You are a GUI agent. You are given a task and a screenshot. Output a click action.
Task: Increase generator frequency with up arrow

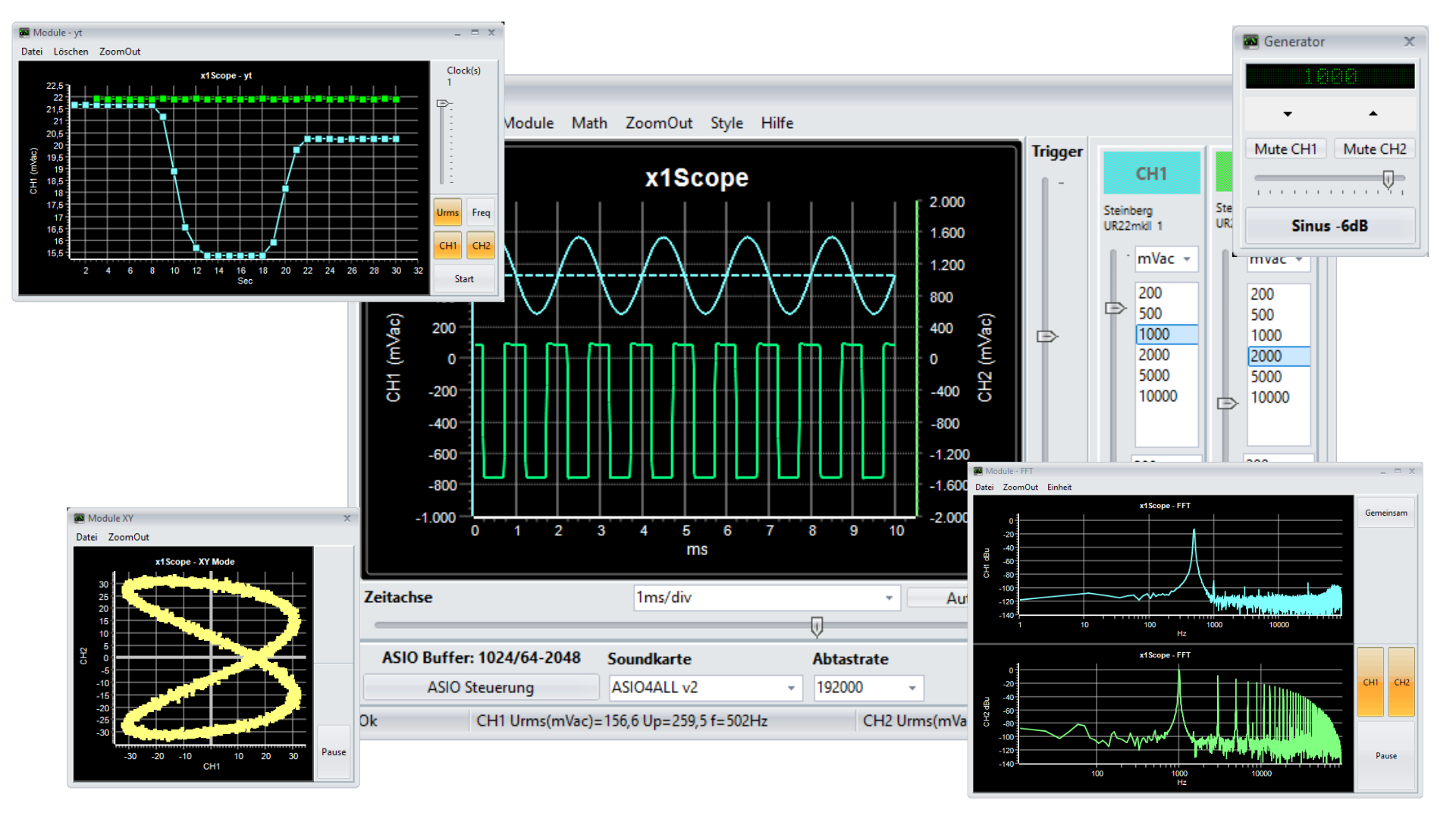(x=1373, y=114)
